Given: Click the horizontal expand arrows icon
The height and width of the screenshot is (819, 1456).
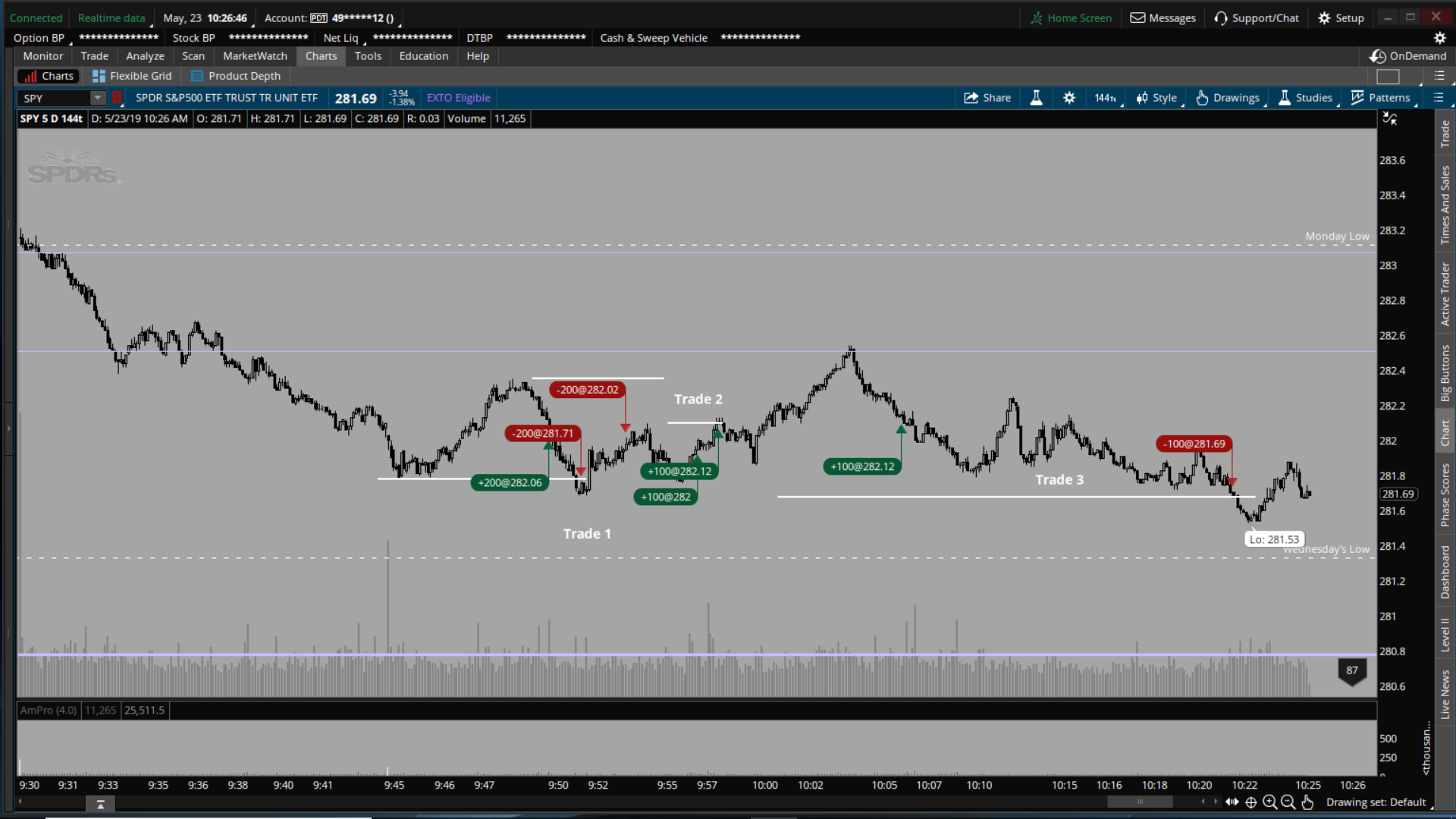Looking at the screenshot, I should tap(1232, 802).
